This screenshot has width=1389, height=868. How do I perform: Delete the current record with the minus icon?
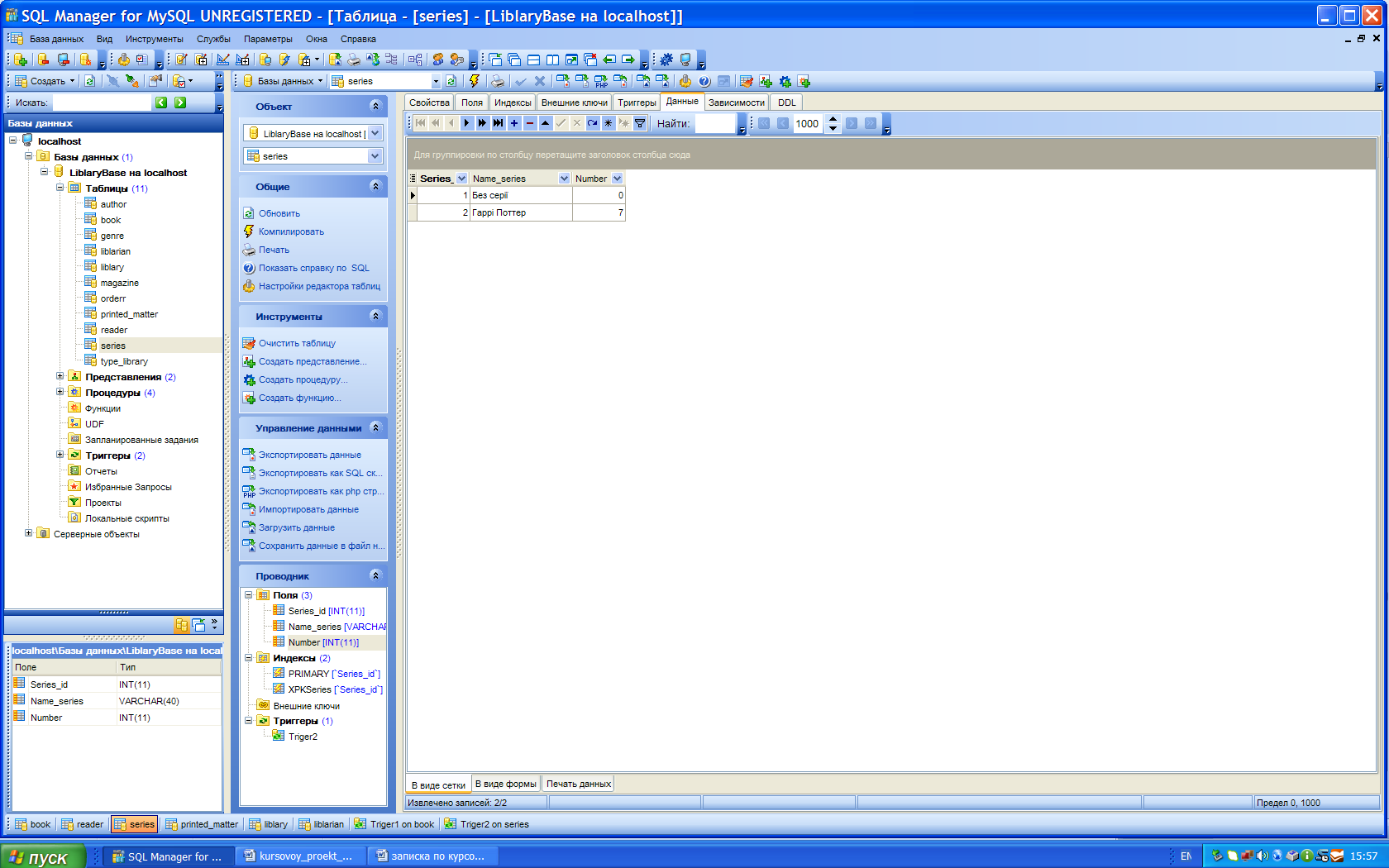[x=529, y=123]
